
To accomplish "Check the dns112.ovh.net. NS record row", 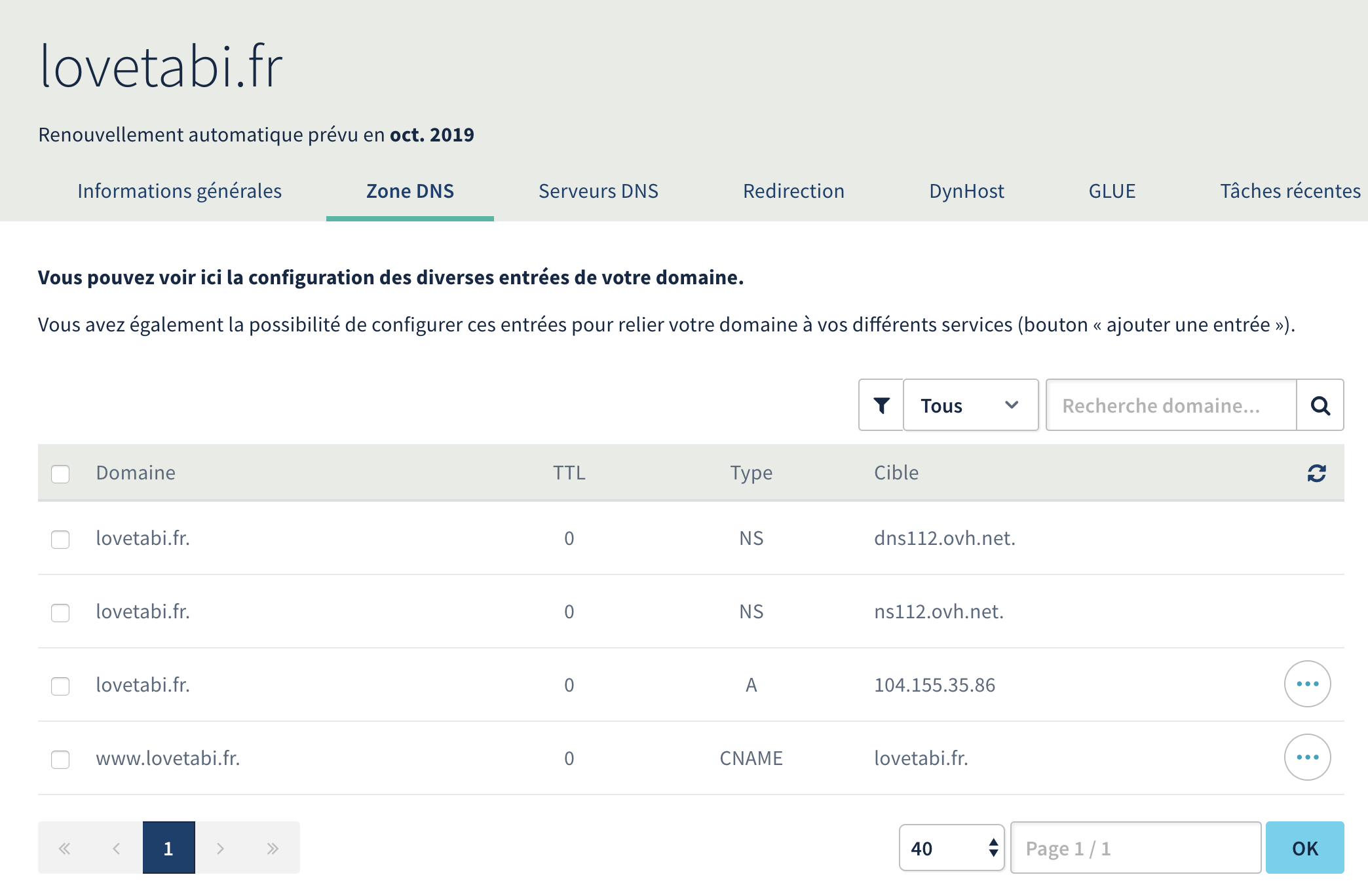I will [60, 539].
